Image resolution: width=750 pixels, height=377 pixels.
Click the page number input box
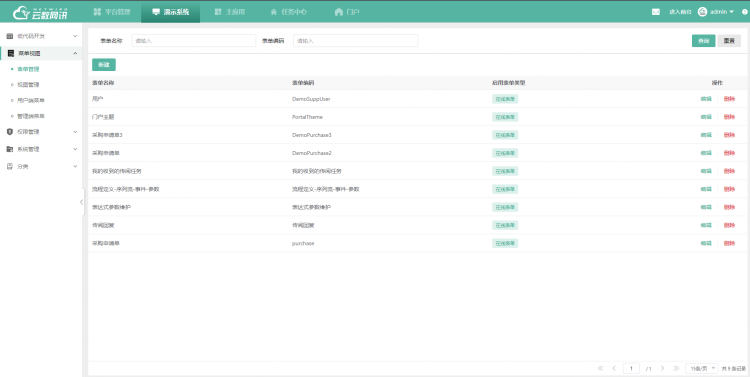tap(631, 368)
